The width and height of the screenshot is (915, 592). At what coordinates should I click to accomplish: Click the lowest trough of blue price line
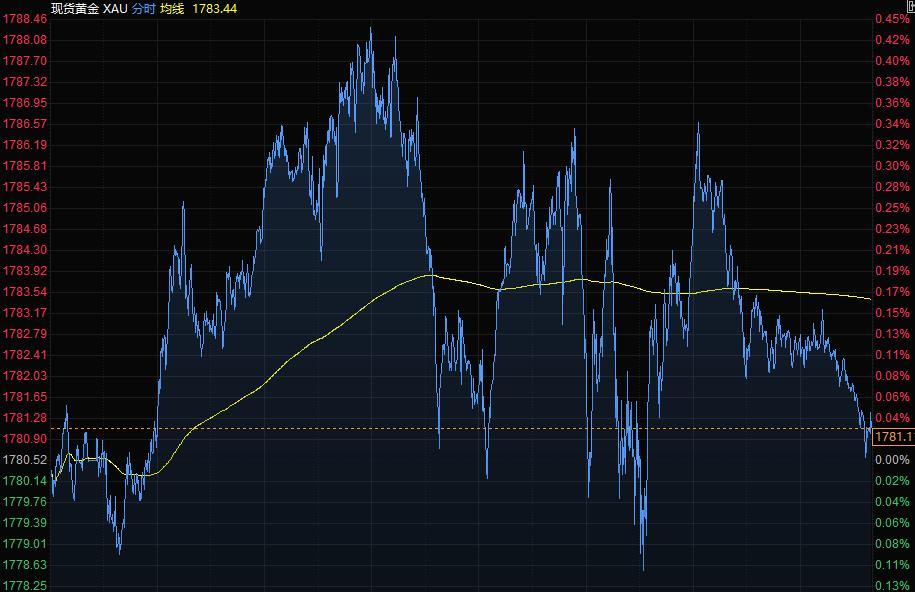(643, 568)
